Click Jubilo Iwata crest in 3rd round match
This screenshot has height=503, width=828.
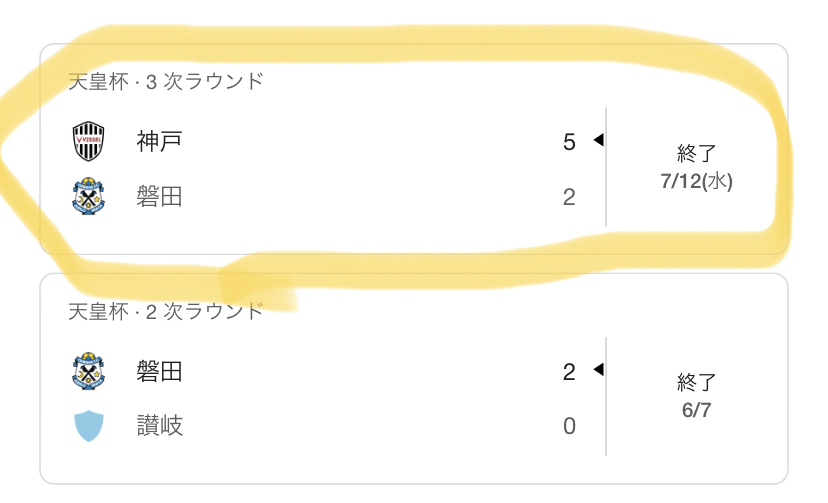88,196
